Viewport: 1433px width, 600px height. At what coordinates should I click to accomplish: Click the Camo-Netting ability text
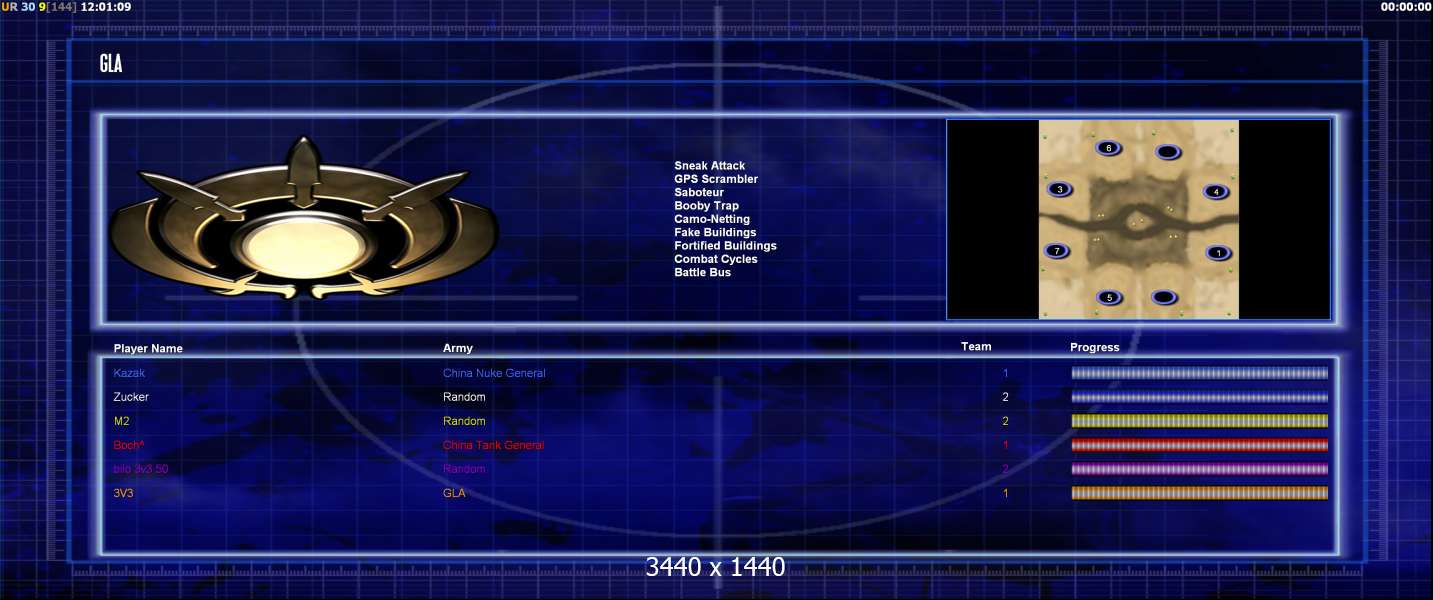point(711,219)
